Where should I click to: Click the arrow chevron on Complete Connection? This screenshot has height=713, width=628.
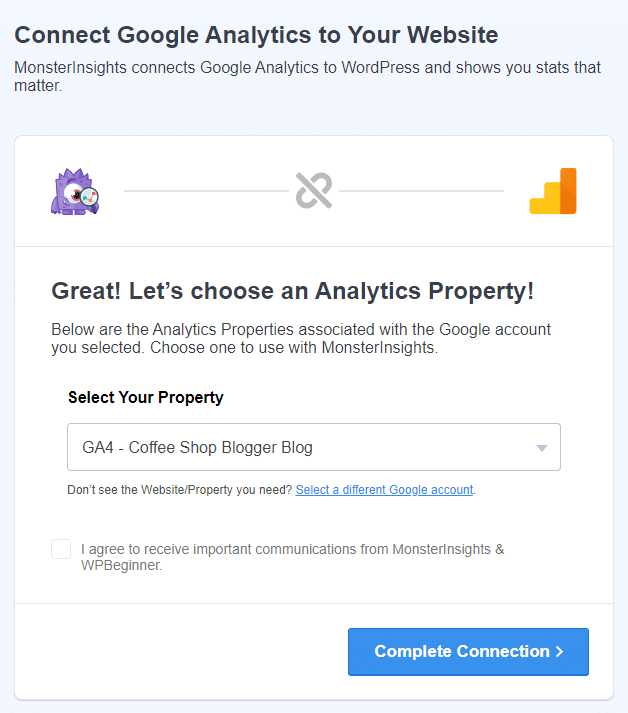560,652
